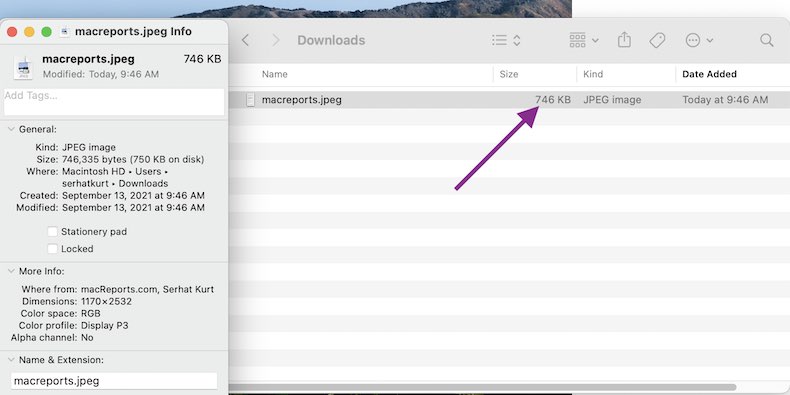Select the macreports.jpeg row name
The height and width of the screenshot is (395, 790).
point(302,100)
